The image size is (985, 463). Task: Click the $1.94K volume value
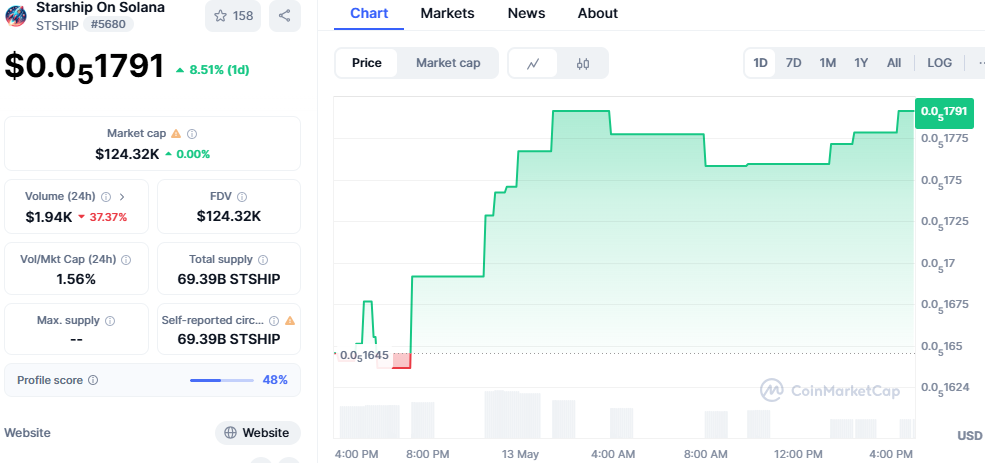click(49, 217)
